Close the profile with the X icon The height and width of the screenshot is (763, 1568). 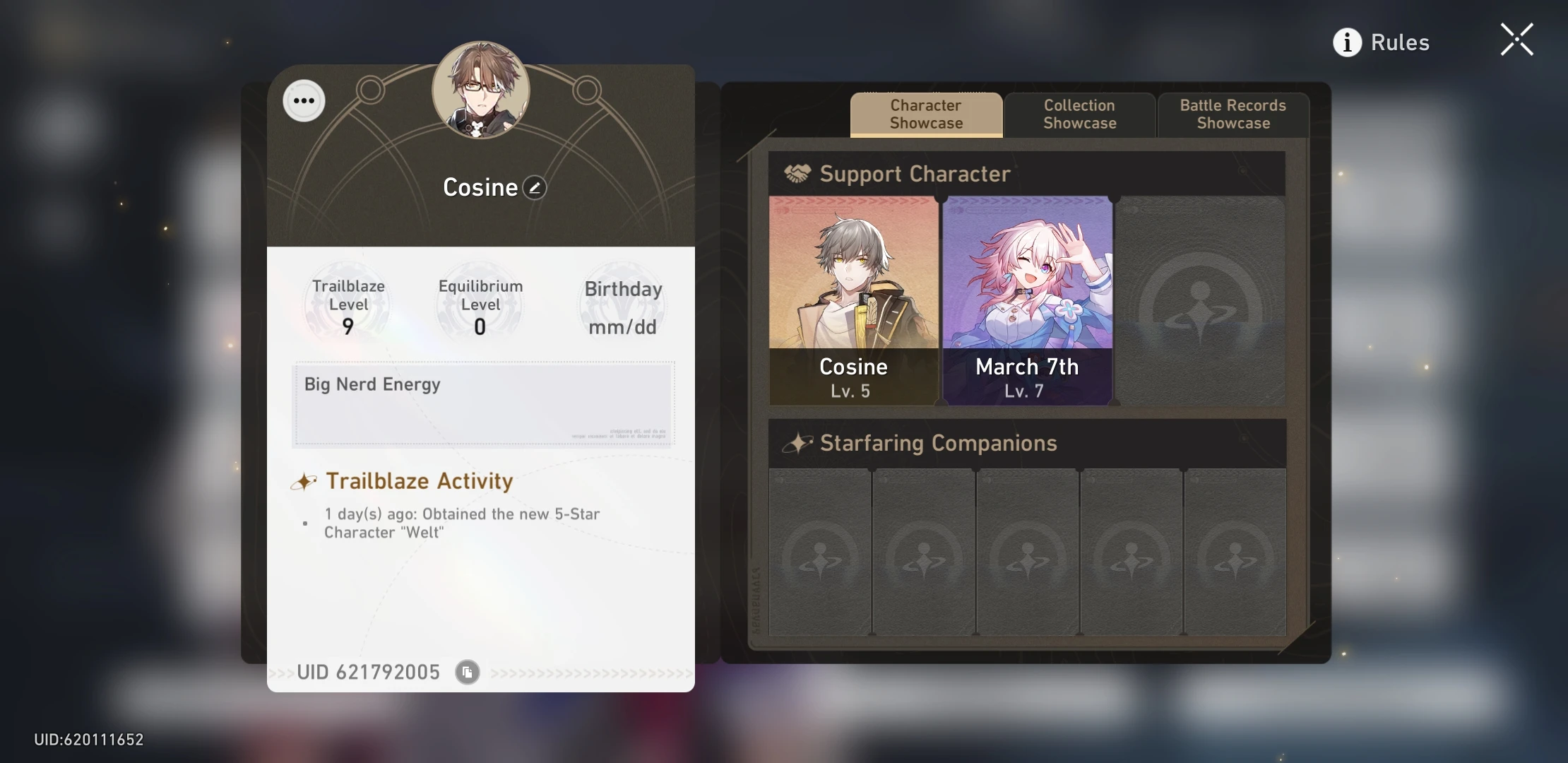(1516, 40)
